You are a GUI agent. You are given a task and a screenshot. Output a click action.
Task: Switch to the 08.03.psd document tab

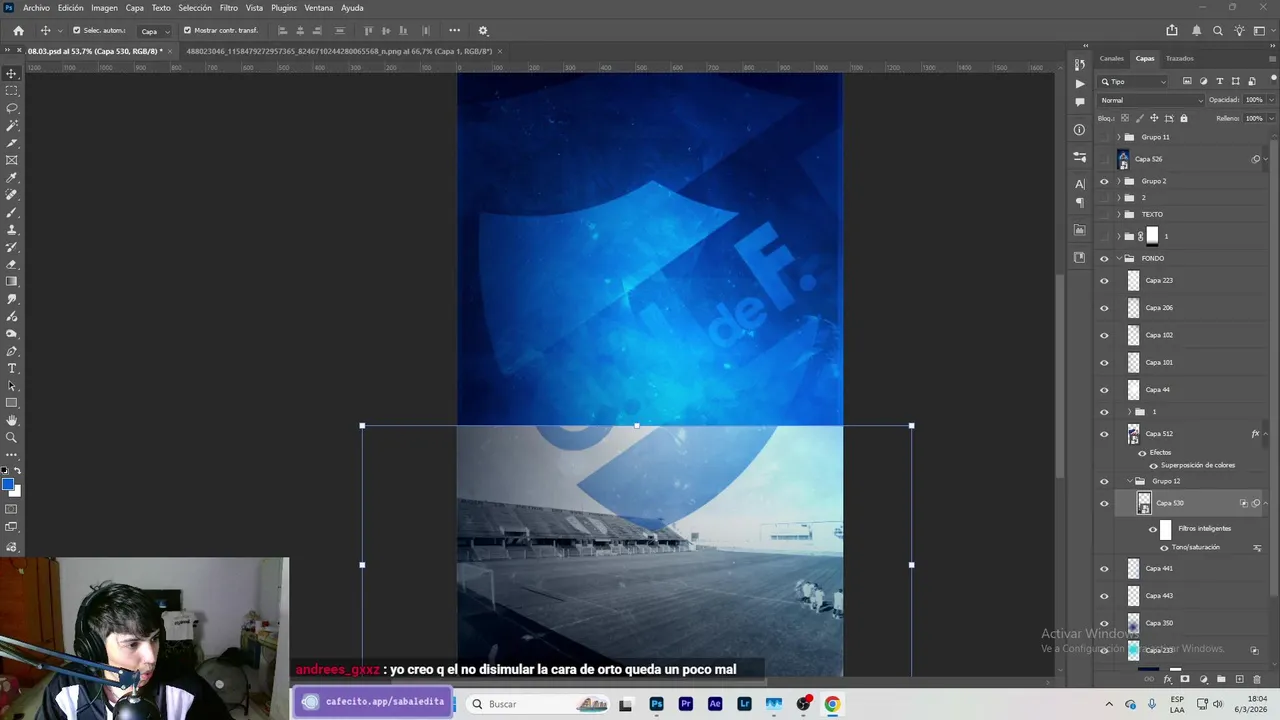coord(95,51)
